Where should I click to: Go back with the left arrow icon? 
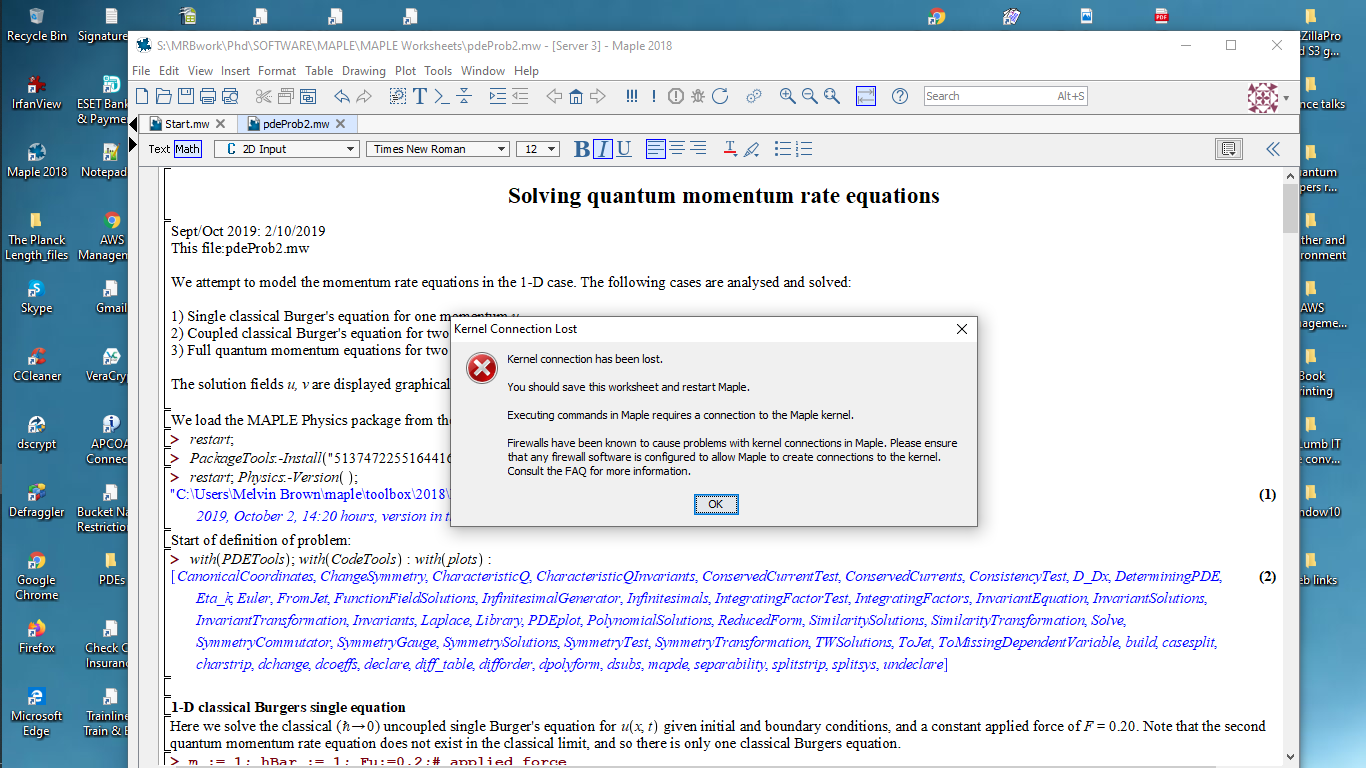pos(554,96)
